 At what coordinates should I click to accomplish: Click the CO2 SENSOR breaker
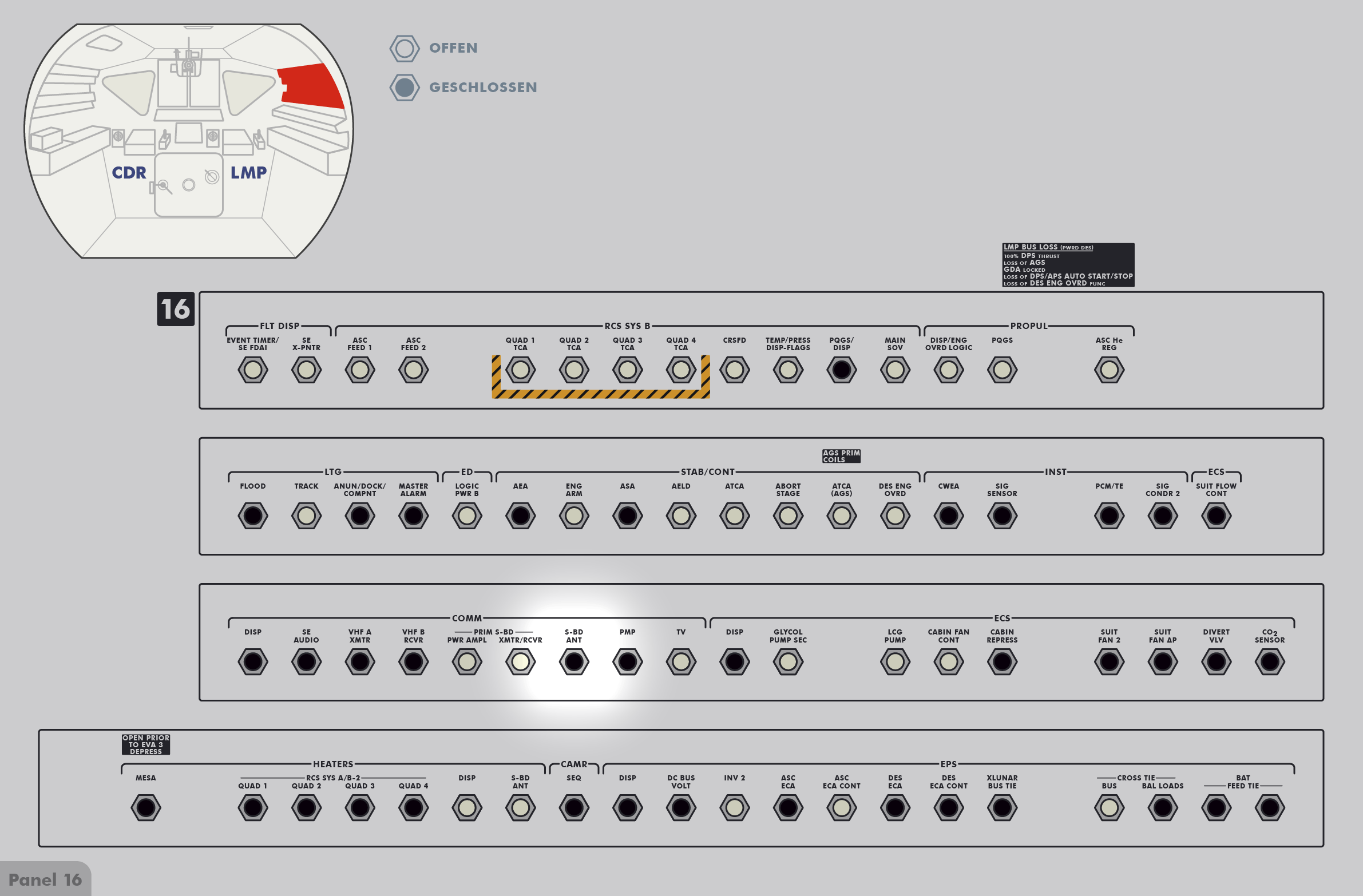tap(1270, 662)
